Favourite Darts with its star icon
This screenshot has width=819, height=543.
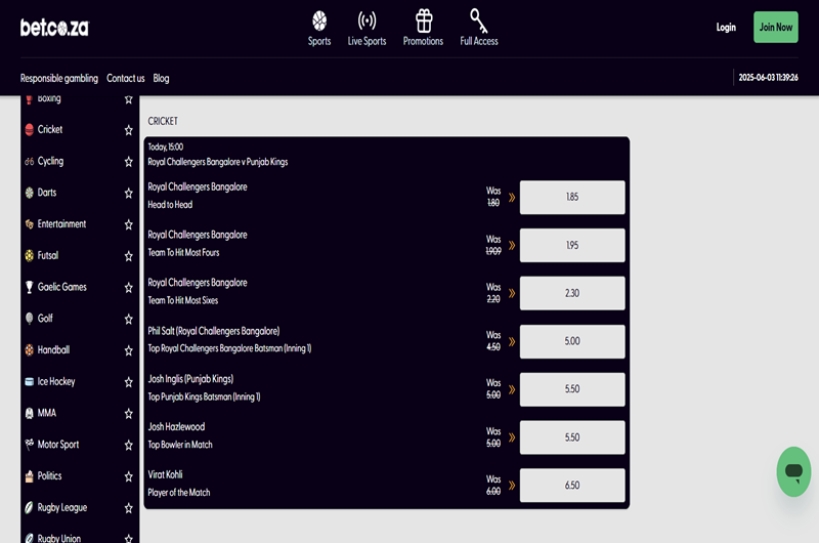(x=128, y=193)
